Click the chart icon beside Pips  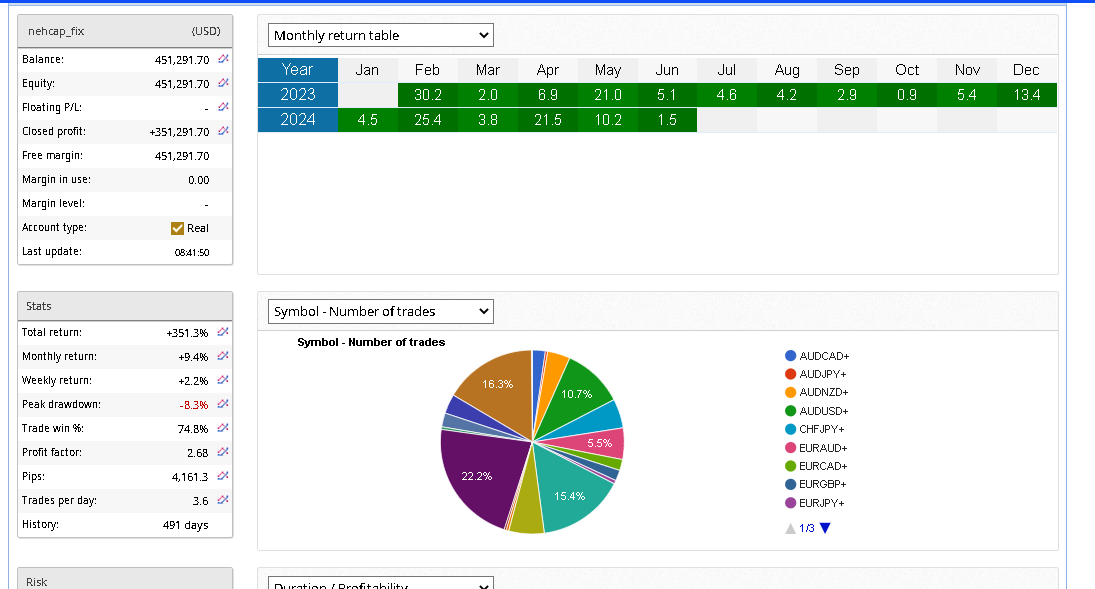(x=222, y=476)
